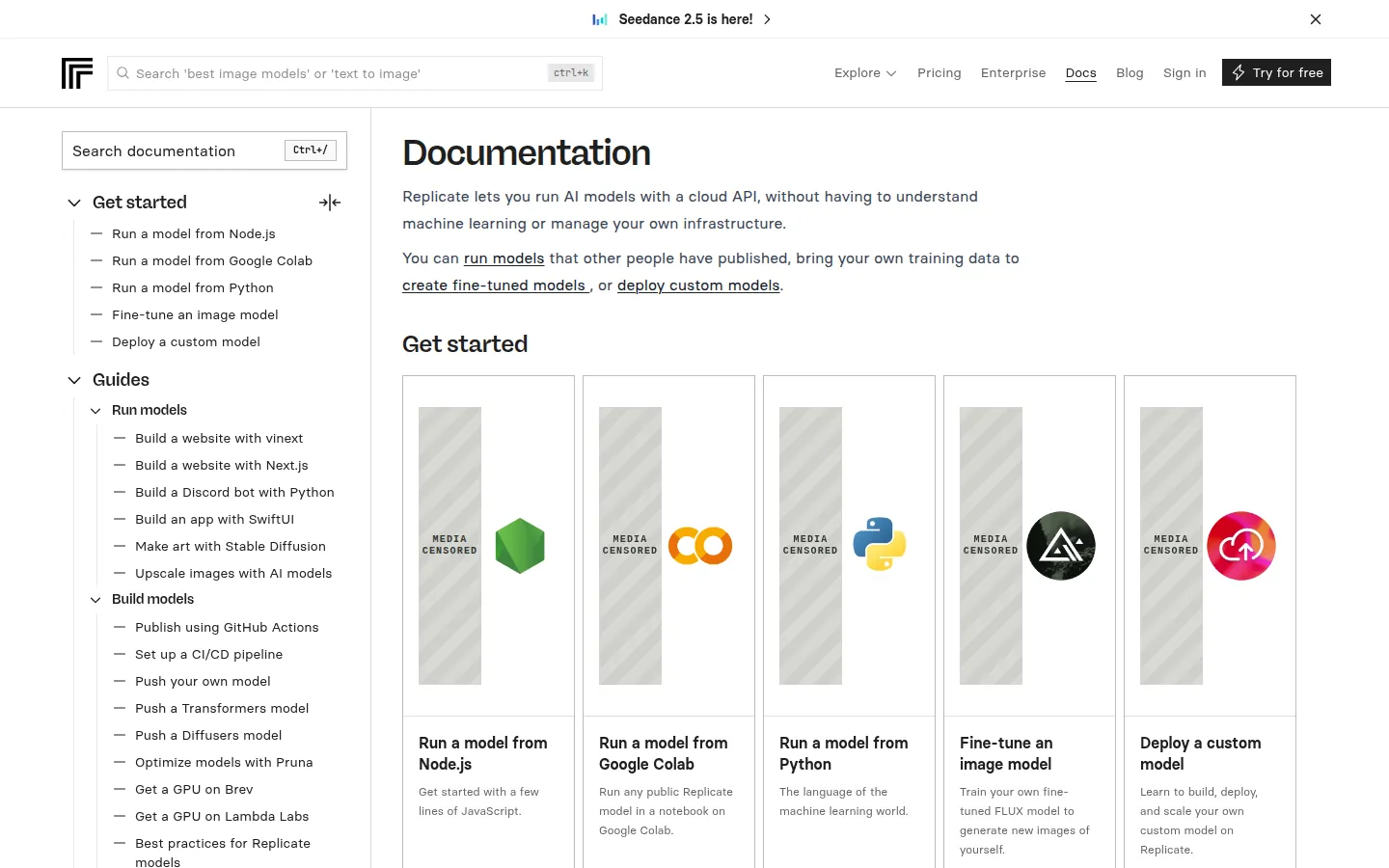
Task: Open Get a GPU on Lambda Labs guide
Action: (x=222, y=816)
